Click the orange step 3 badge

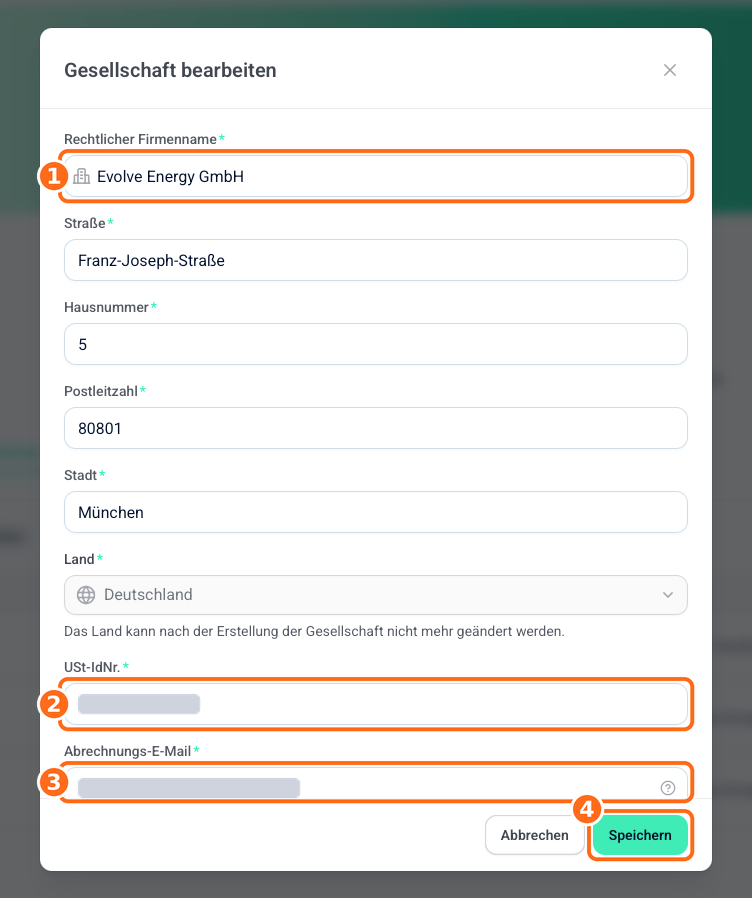[x=53, y=782]
